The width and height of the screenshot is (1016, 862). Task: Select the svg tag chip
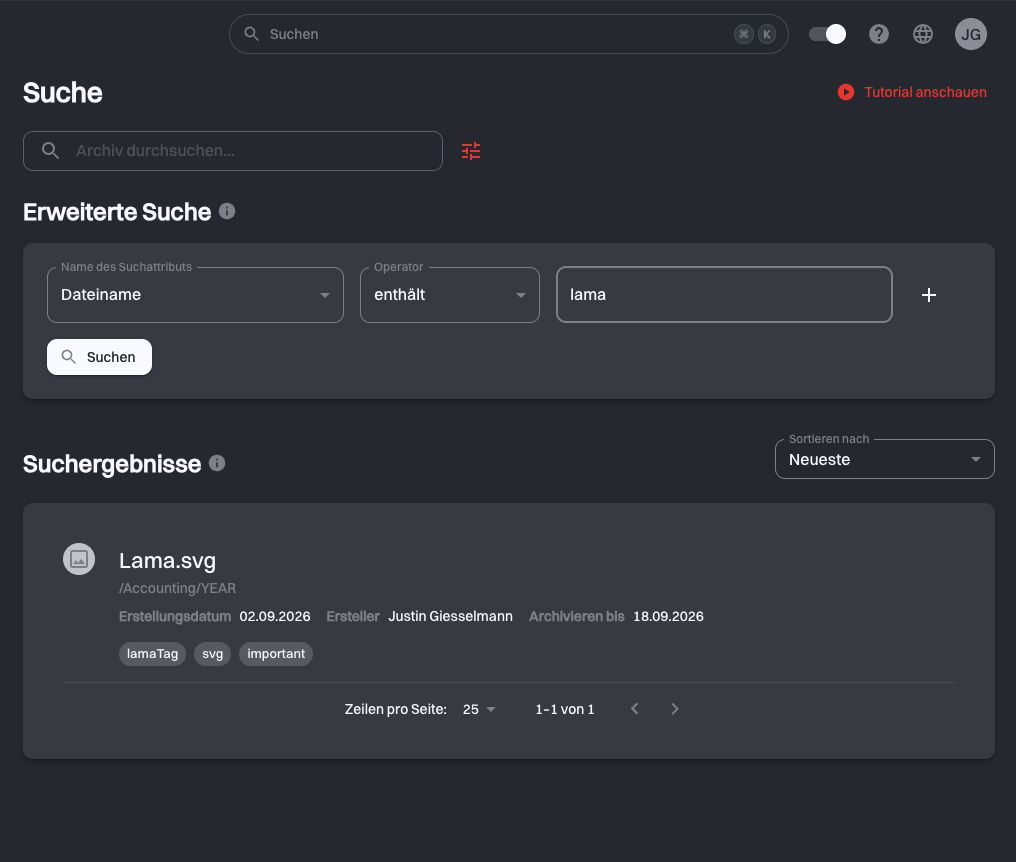tap(213, 653)
